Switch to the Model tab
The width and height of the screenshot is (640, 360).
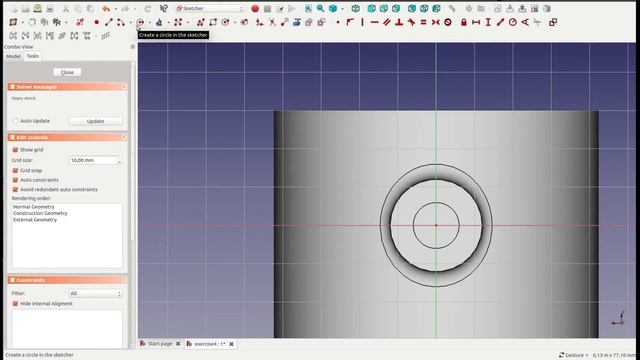coord(13,56)
